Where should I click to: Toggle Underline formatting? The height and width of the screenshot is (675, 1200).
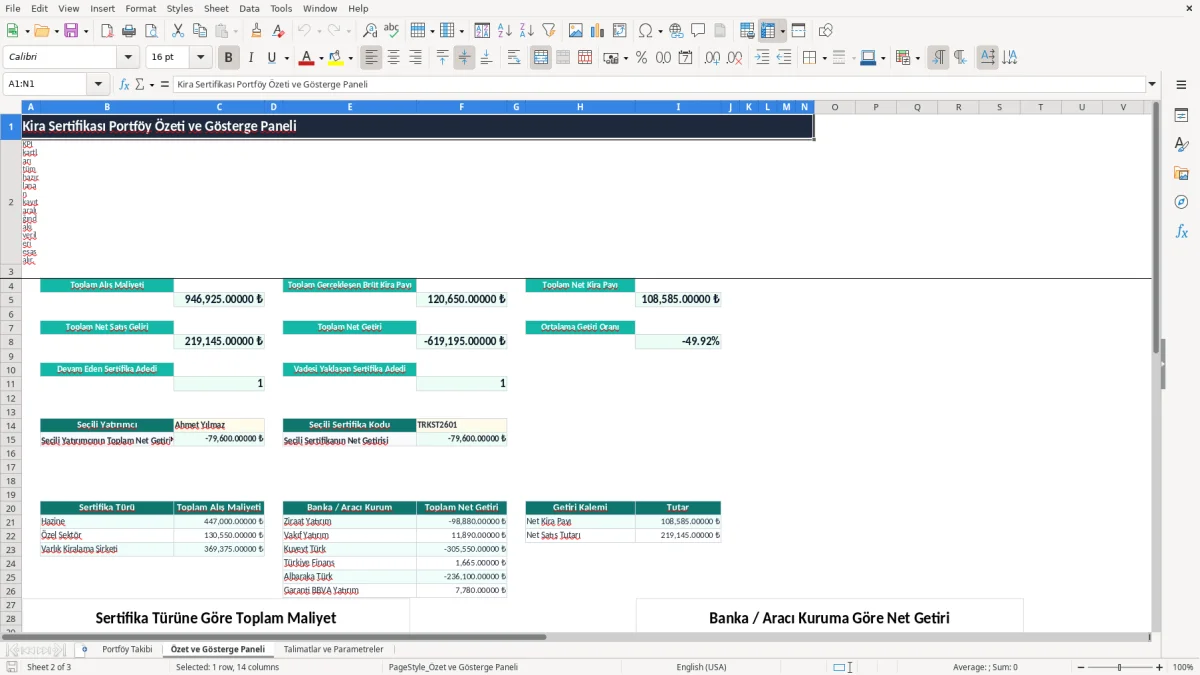[x=271, y=58]
